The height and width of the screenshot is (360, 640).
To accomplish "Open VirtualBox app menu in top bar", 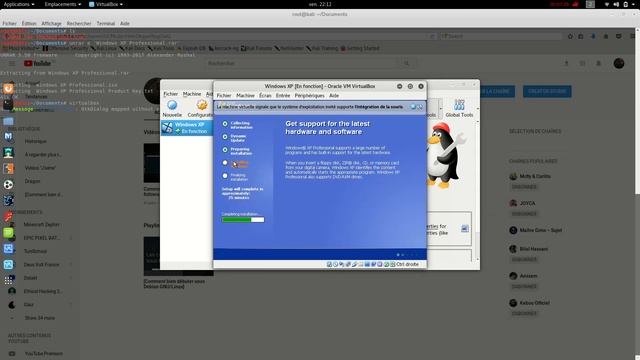I will coord(106,4).
